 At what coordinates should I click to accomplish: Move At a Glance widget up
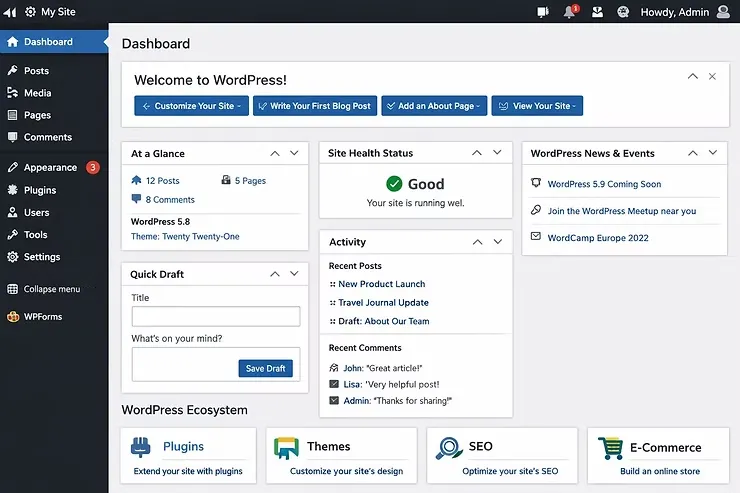pos(275,153)
